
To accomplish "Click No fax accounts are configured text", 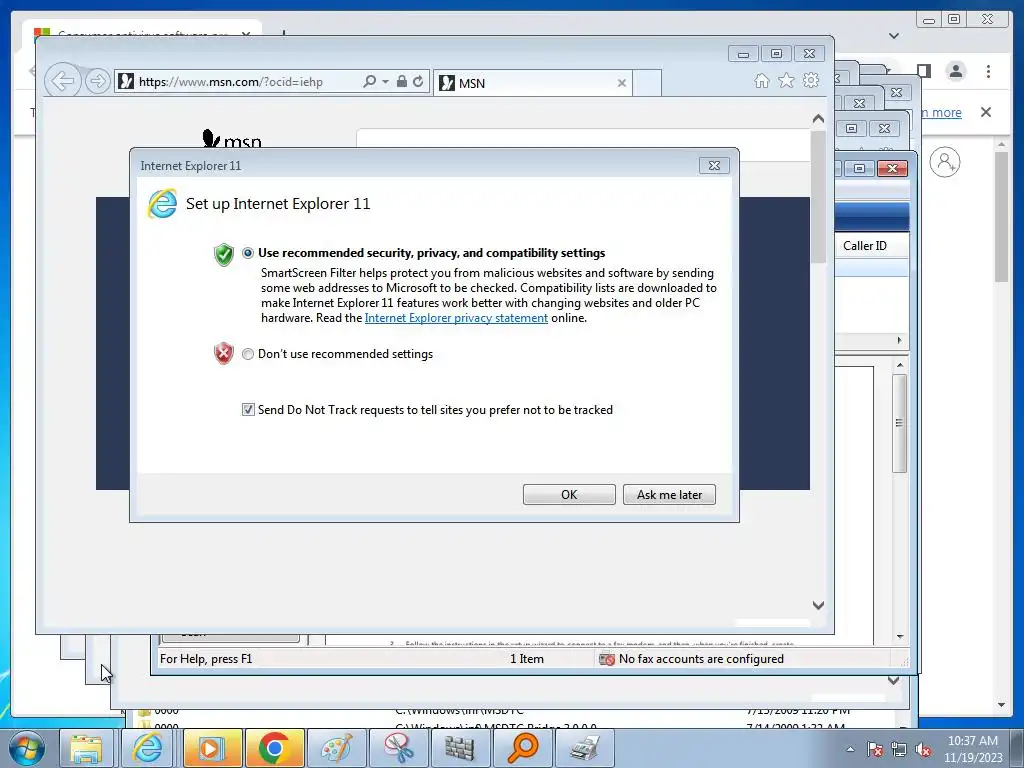I will [701, 659].
